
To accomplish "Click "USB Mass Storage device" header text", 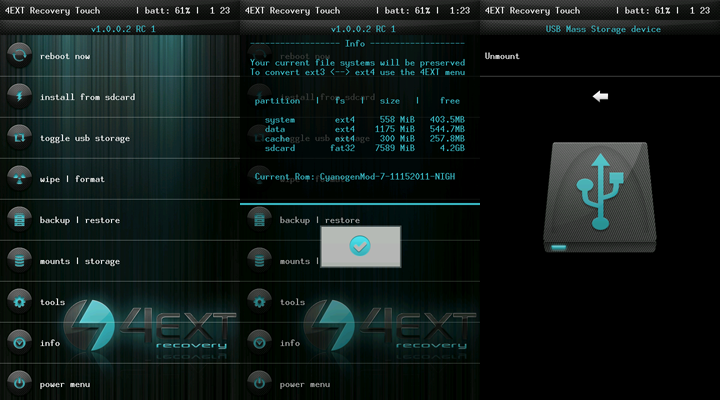I will [x=603, y=29].
